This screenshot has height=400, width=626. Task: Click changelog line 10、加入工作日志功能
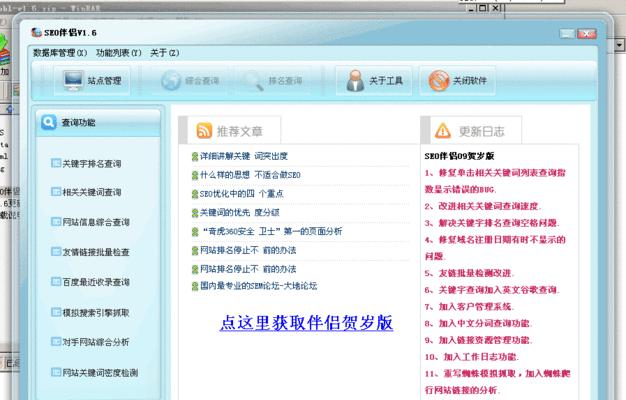tap(471, 357)
